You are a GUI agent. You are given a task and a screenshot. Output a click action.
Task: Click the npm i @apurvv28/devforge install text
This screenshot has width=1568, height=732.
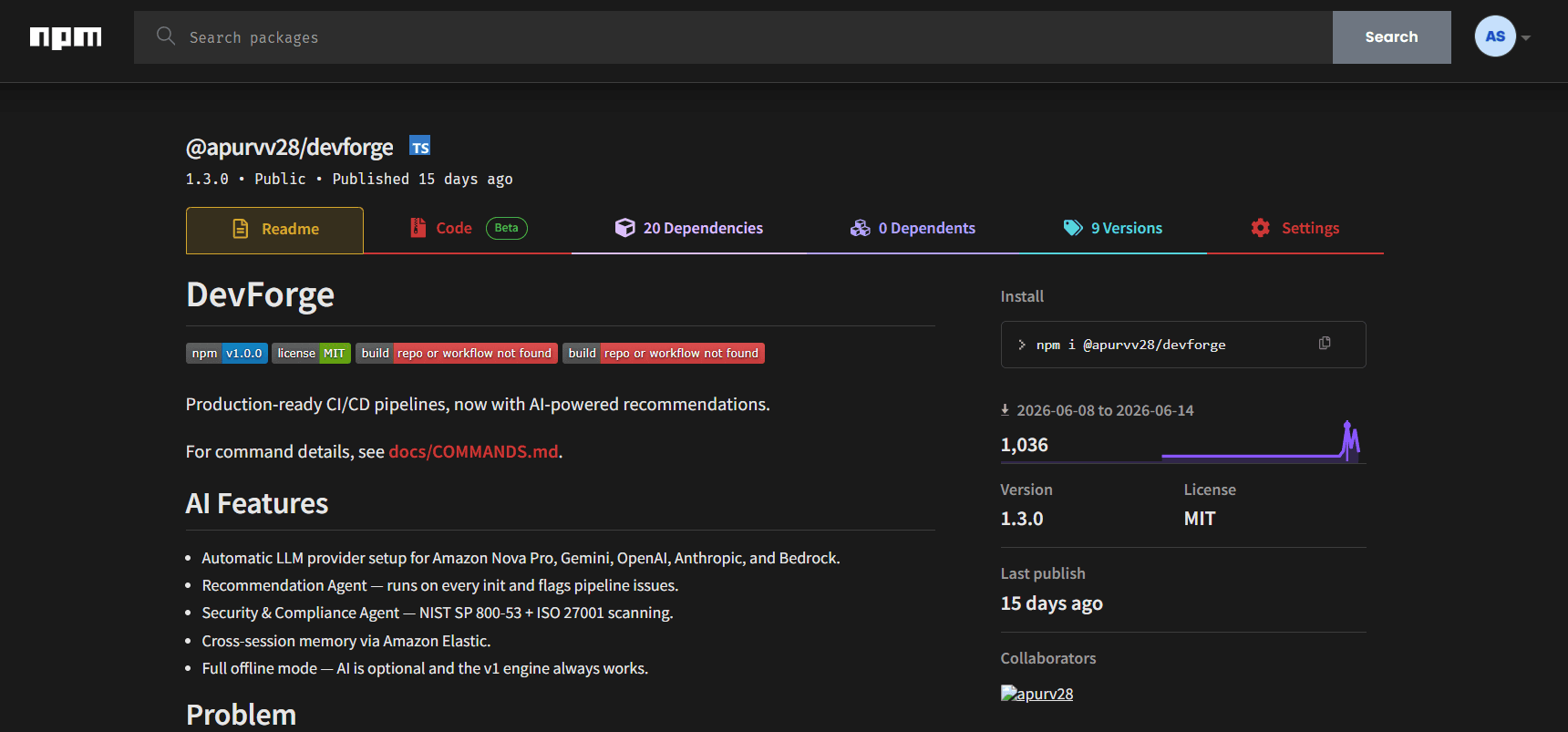[x=1130, y=345]
